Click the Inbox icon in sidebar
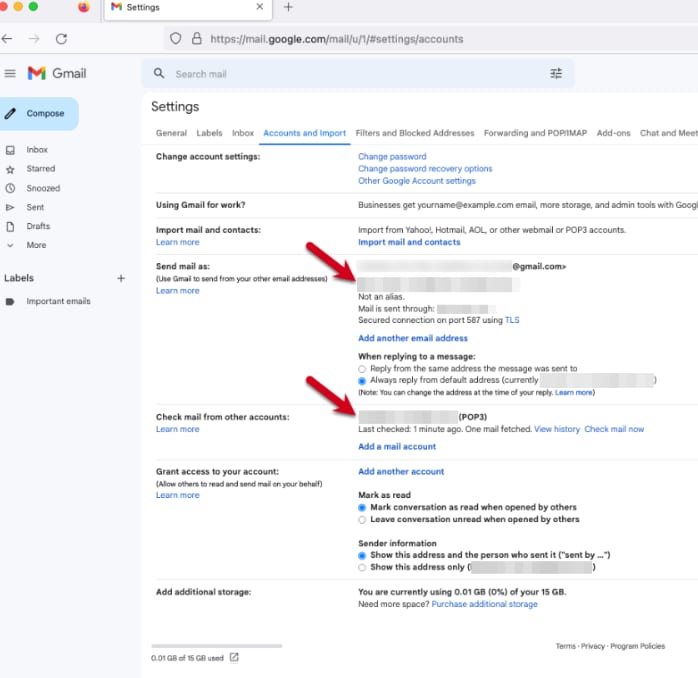 pos(10,150)
